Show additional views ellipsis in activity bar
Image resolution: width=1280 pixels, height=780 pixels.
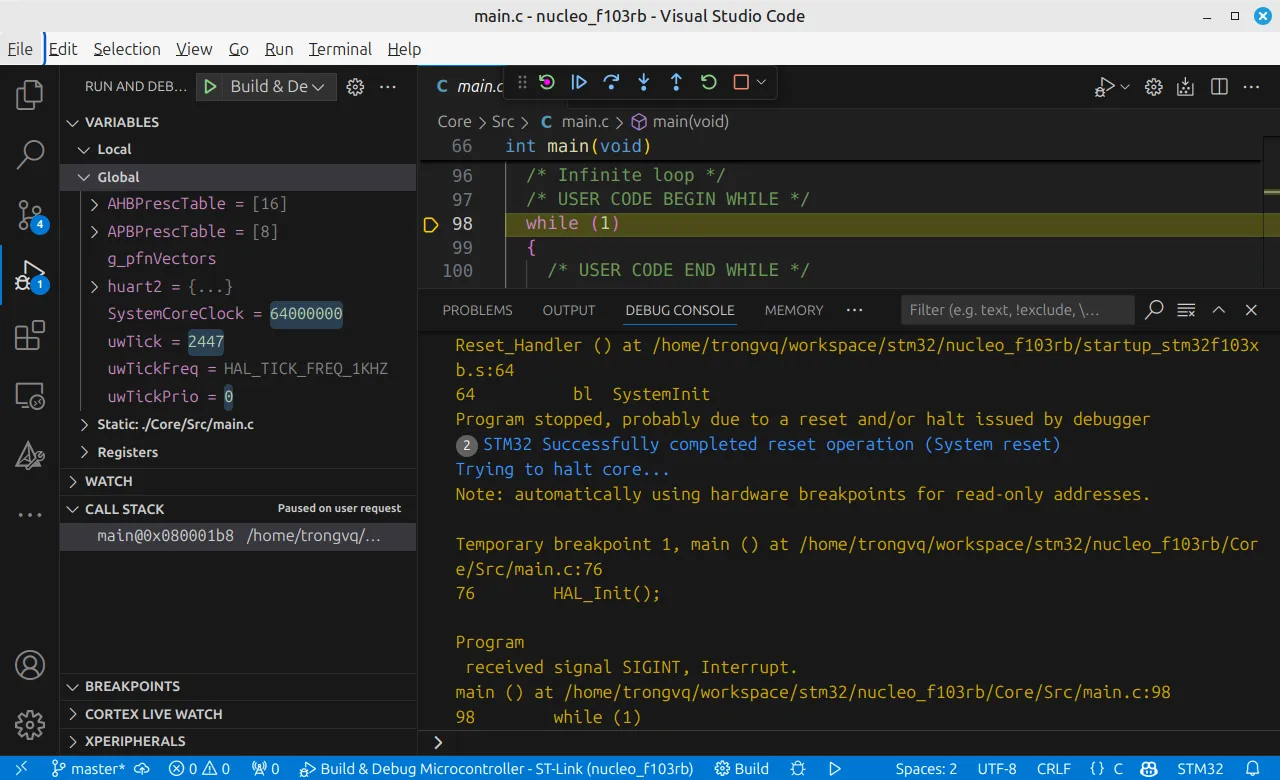(x=30, y=515)
